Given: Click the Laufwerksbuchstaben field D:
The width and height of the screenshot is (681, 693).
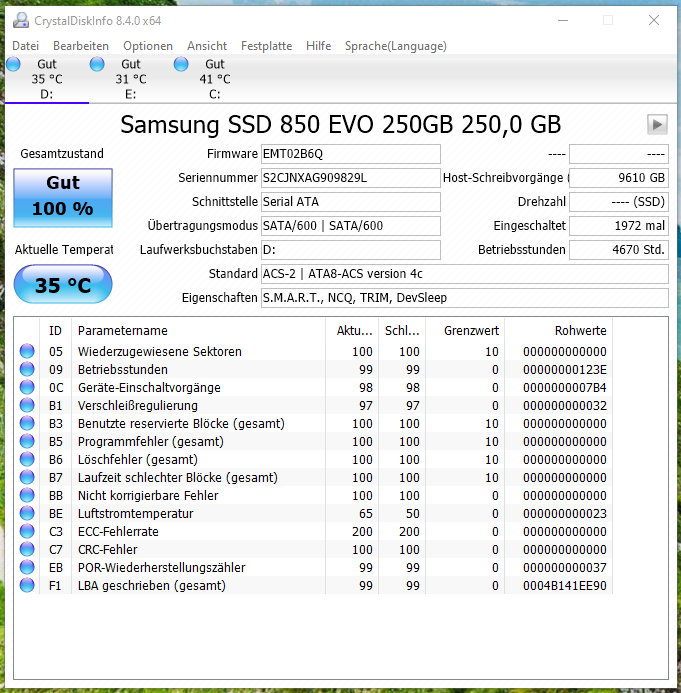Looking at the screenshot, I should click(350, 250).
